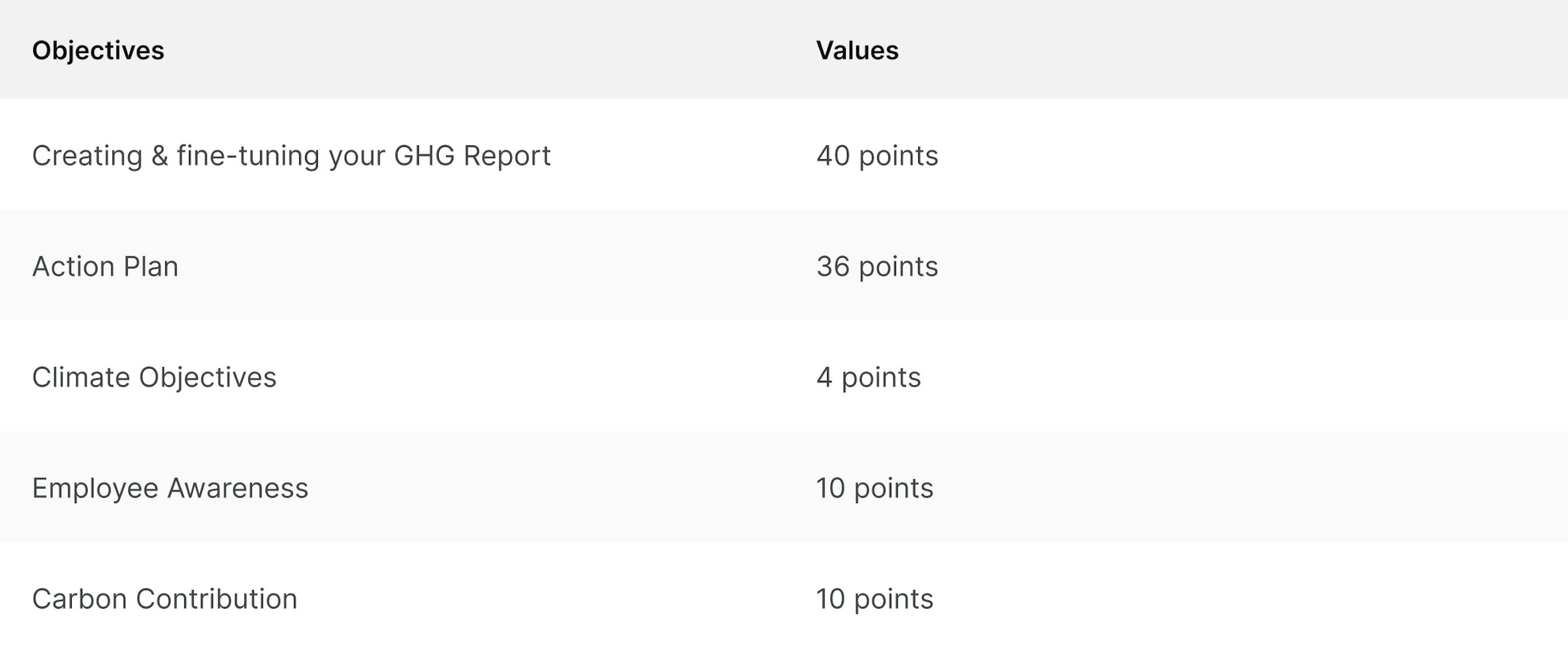1568x653 pixels.
Task: Select the 40 points value
Action: point(877,156)
